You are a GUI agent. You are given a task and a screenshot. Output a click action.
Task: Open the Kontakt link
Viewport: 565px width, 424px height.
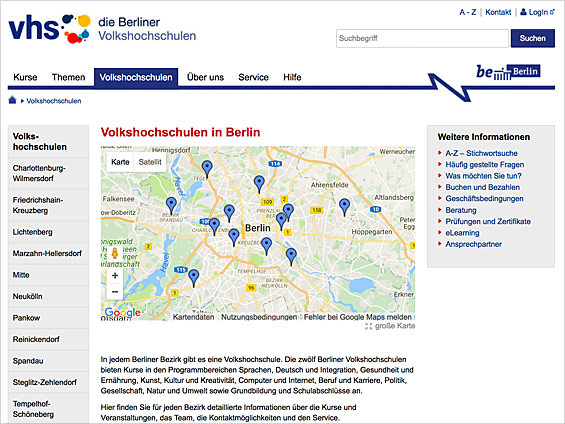tap(498, 12)
